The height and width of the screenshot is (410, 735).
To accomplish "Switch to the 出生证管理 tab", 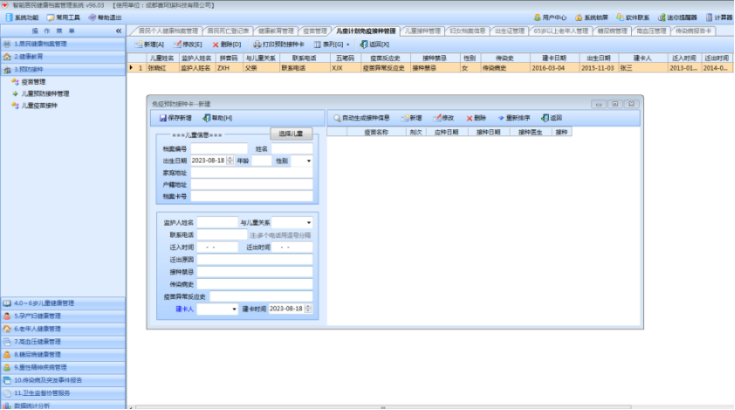I will coord(510,31).
